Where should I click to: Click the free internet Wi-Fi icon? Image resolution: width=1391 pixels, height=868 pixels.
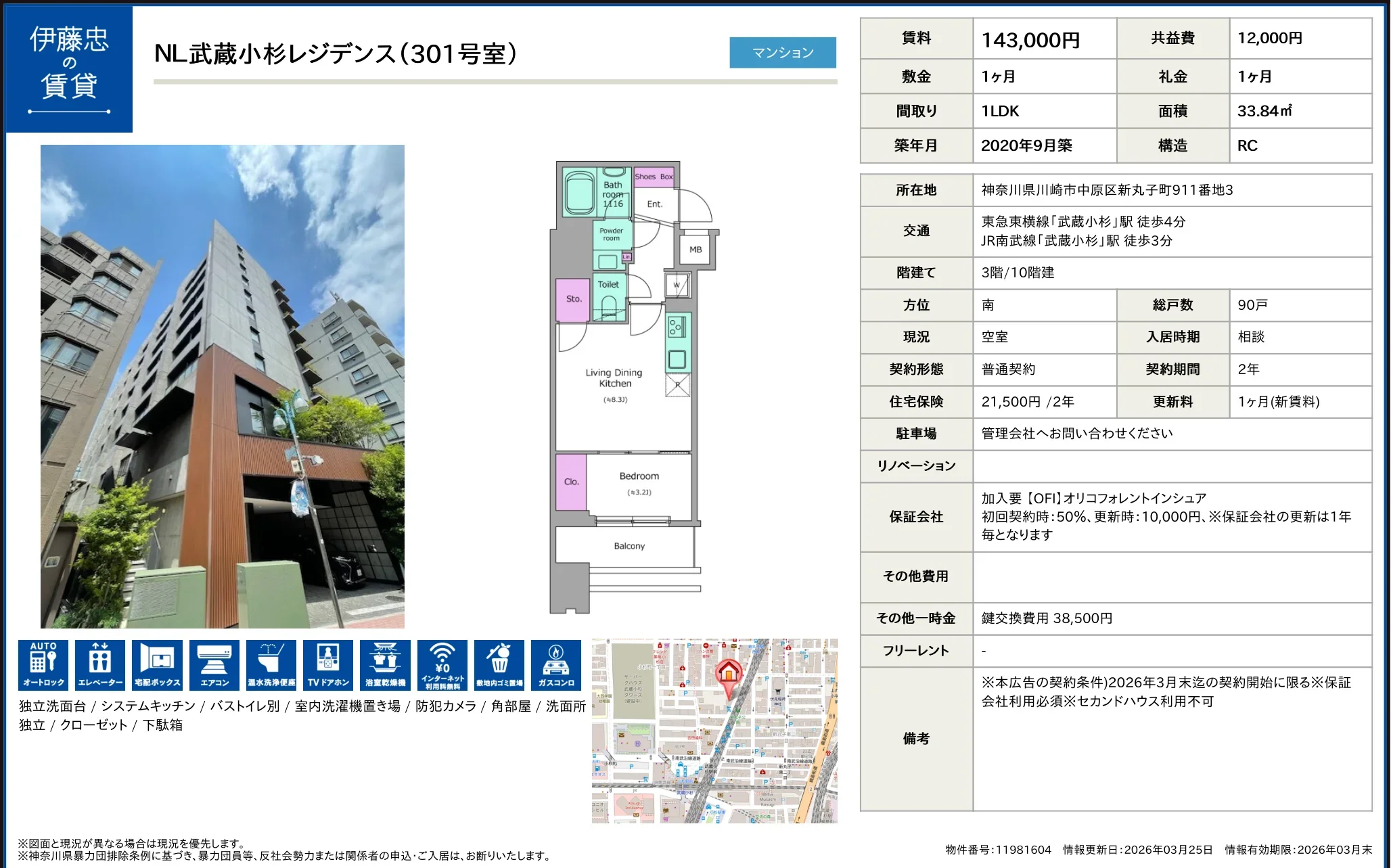pyautogui.click(x=442, y=664)
